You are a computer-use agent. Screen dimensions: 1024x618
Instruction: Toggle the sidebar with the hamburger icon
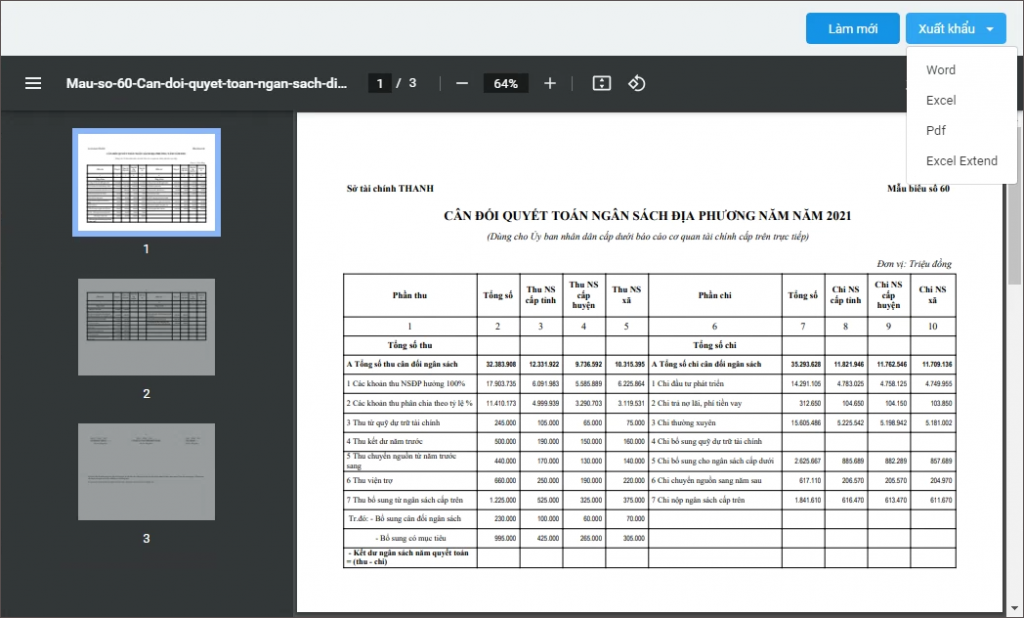(x=33, y=83)
